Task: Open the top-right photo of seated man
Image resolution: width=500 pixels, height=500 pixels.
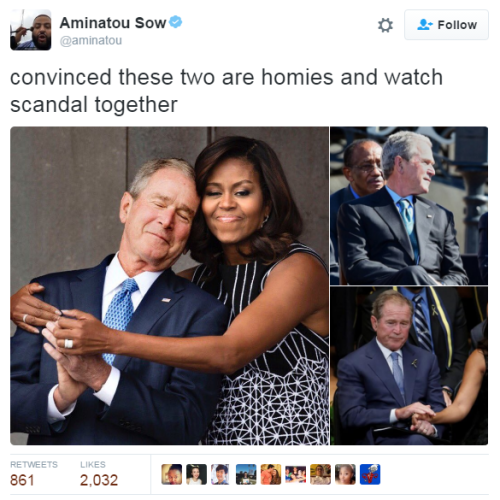Action: coord(409,205)
